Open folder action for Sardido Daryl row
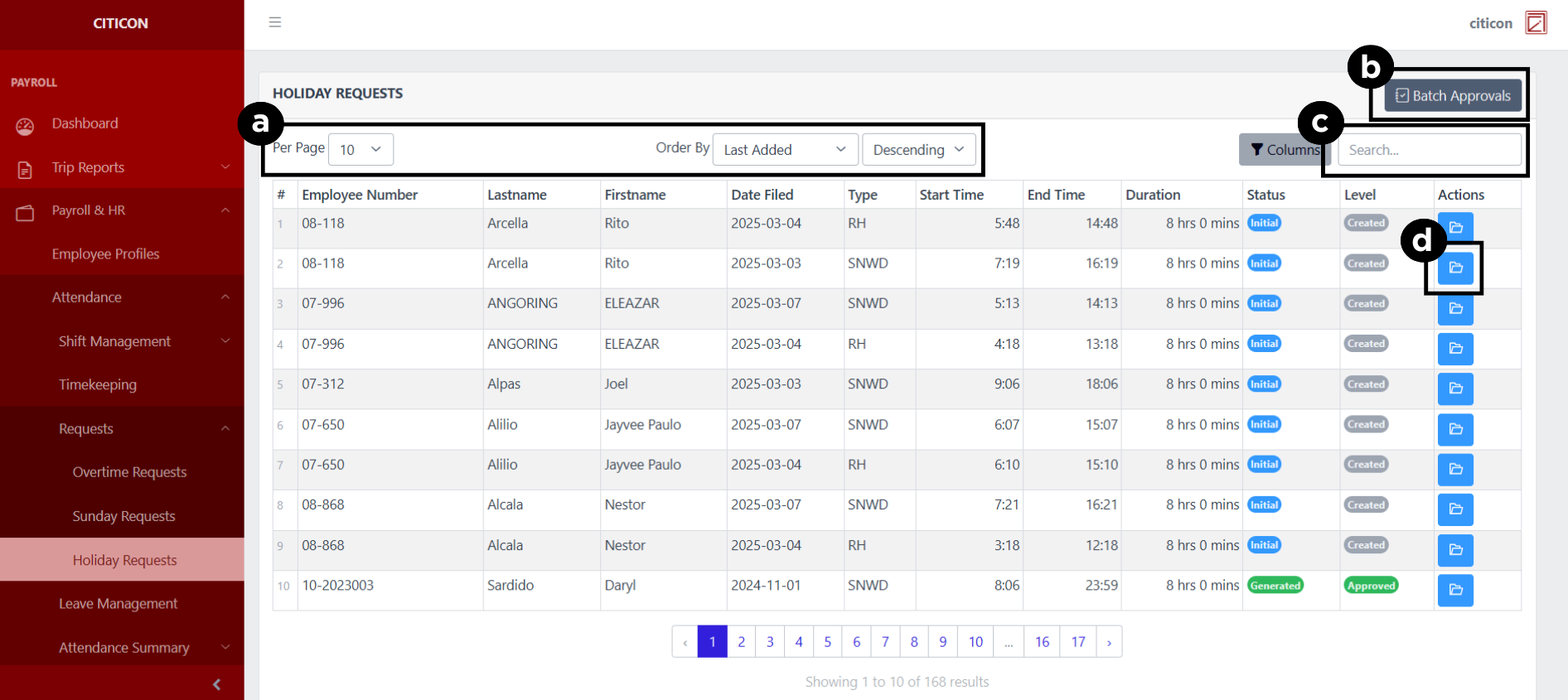 pos(1455,590)
